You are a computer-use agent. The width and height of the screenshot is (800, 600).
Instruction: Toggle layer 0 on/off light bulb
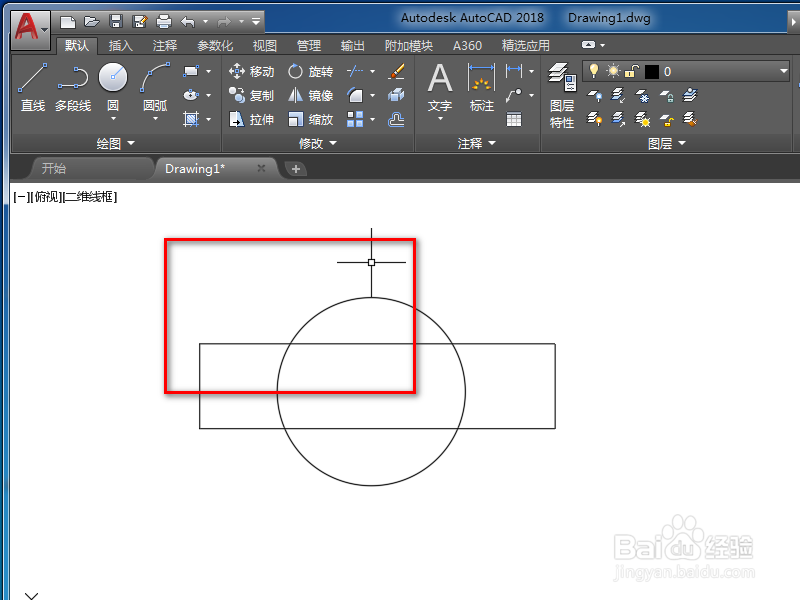pos(593,71)
